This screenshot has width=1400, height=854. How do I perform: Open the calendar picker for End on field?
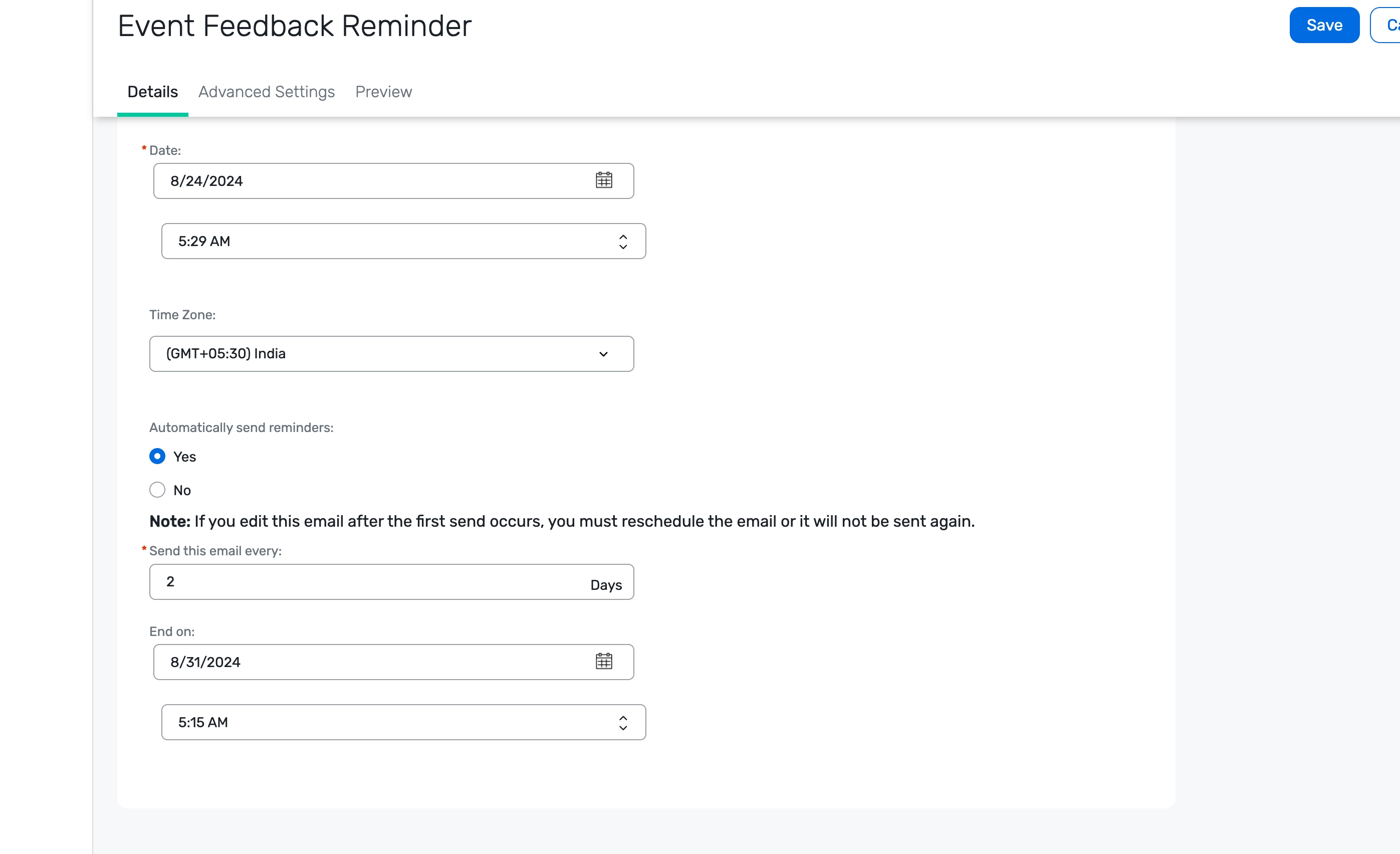pyautogui.click(x=603, y=661)
